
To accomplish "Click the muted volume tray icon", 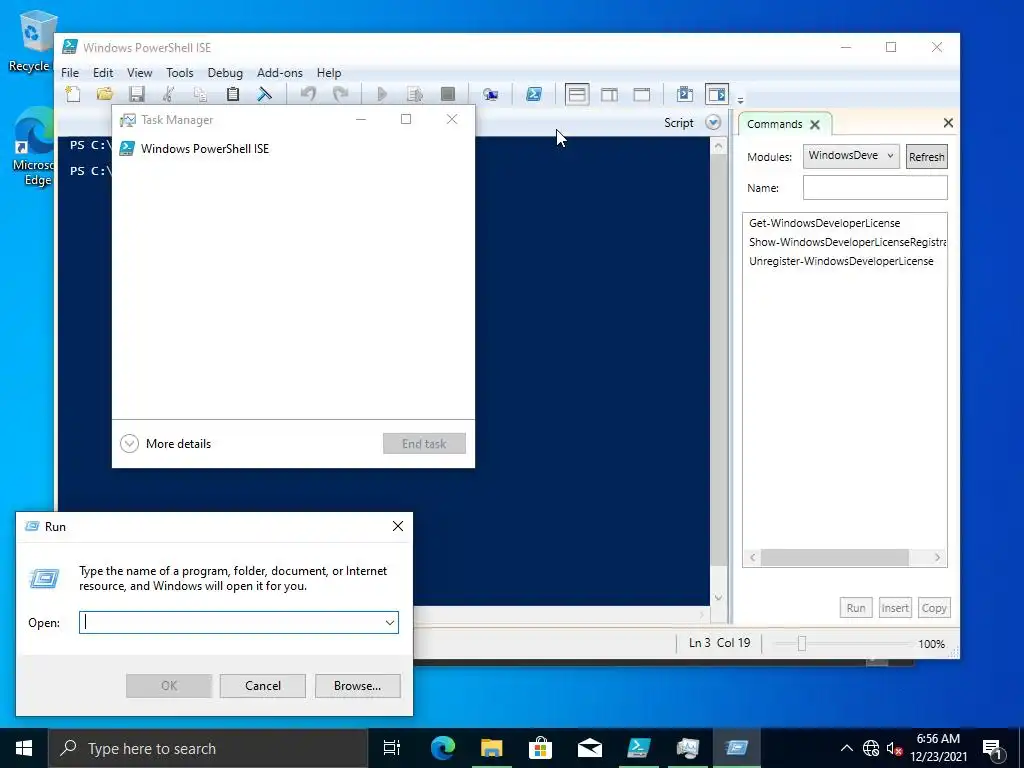I will [894, 748].
